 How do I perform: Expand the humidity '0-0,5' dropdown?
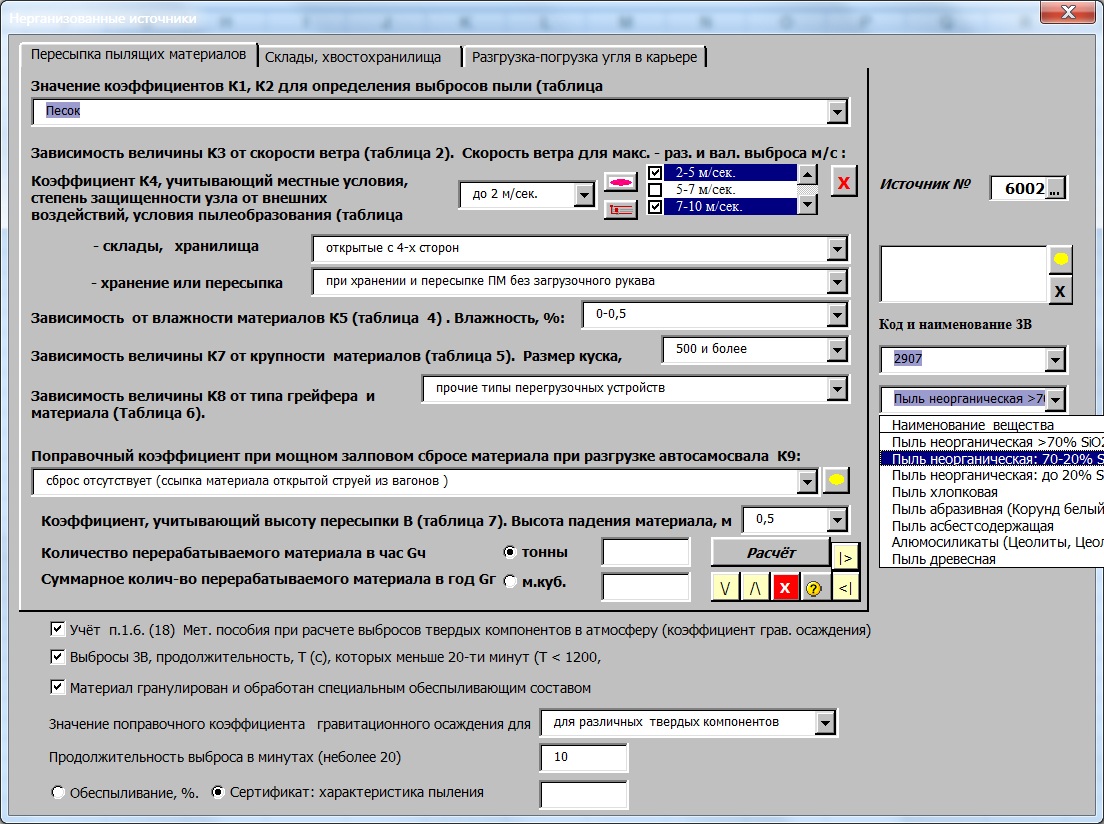tap(837, 316)
